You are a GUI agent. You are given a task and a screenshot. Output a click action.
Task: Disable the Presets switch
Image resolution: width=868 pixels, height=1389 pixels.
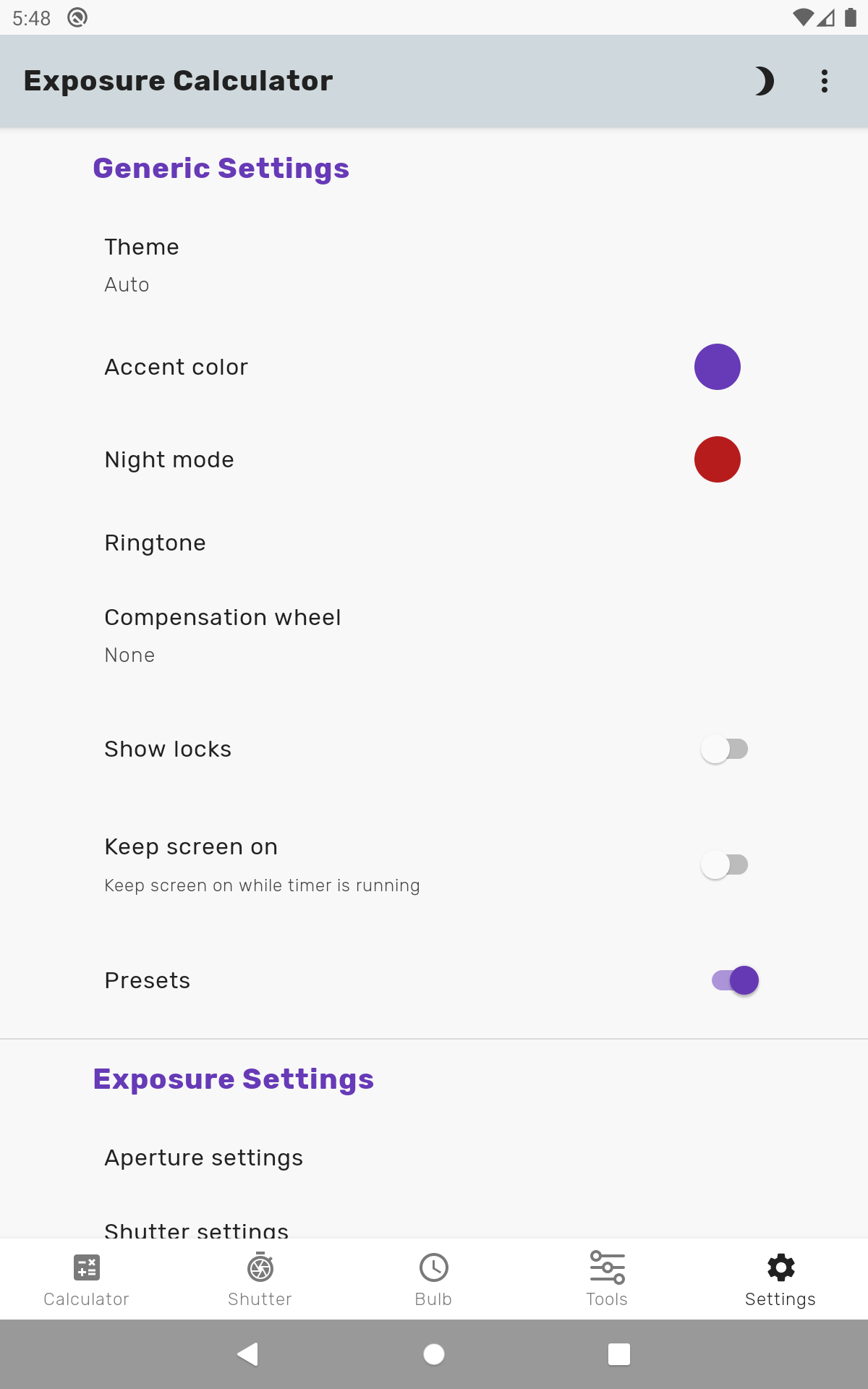[x=736, y=980]
